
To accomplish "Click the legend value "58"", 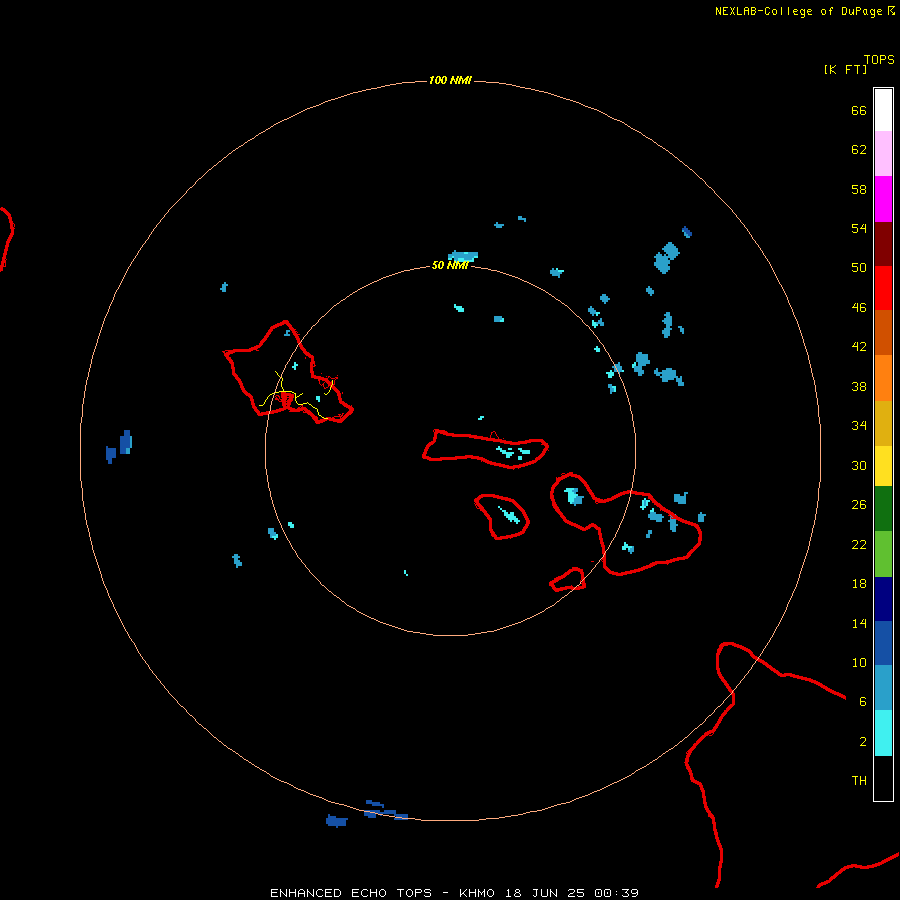I will point(859,189).
